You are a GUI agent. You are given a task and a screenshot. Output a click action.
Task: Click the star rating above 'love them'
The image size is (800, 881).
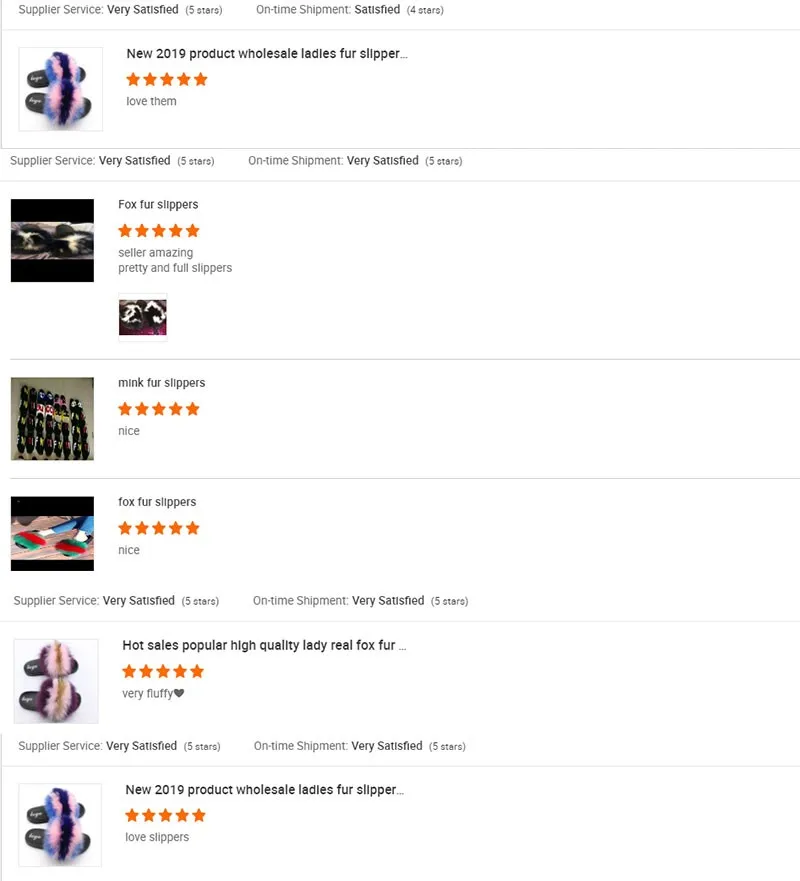click(x=167, y=79)
